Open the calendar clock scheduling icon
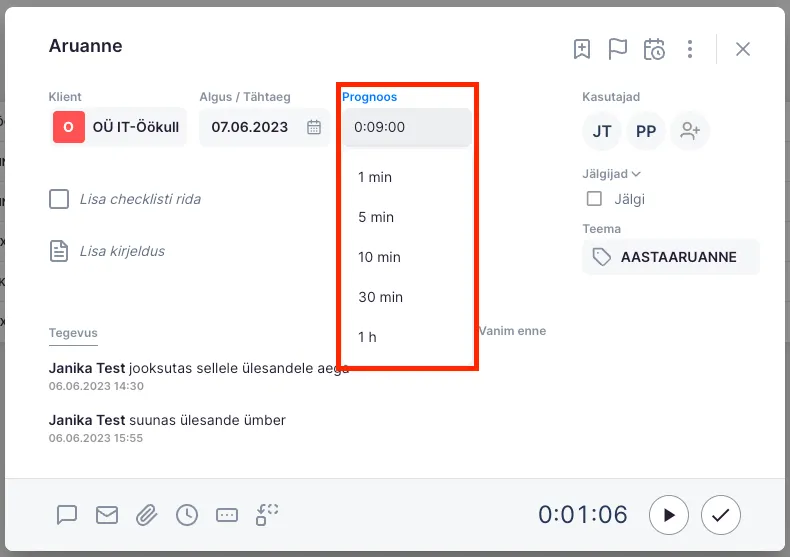Viewport: 790px width, 557px height. coord(654,49)
